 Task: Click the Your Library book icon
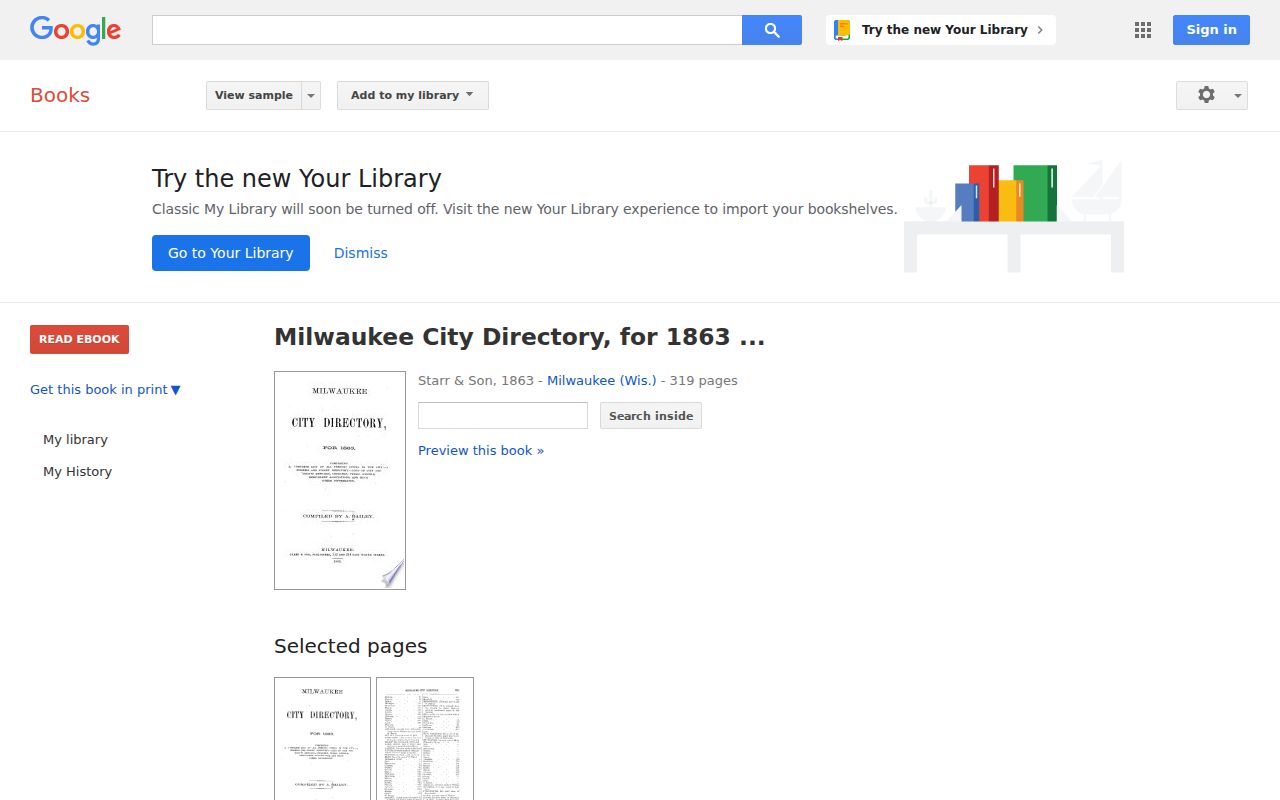843,30
